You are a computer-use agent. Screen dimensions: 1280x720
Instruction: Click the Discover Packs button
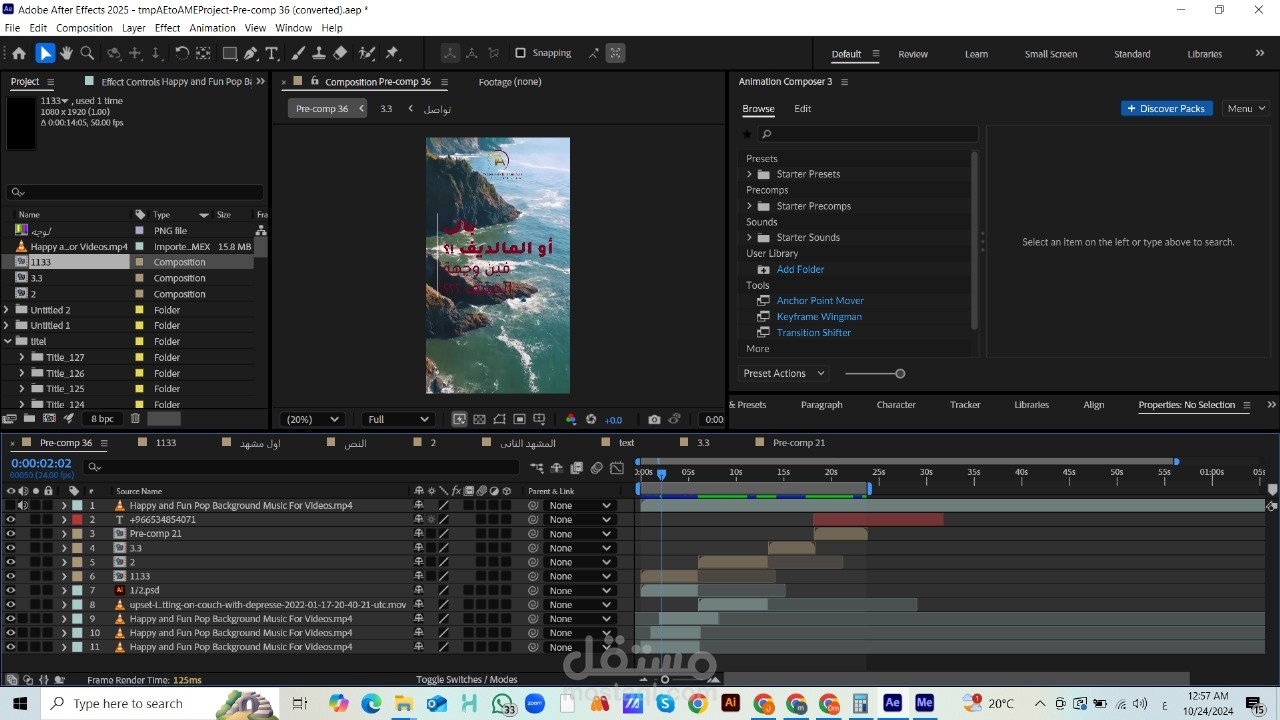click(1166, 108)
